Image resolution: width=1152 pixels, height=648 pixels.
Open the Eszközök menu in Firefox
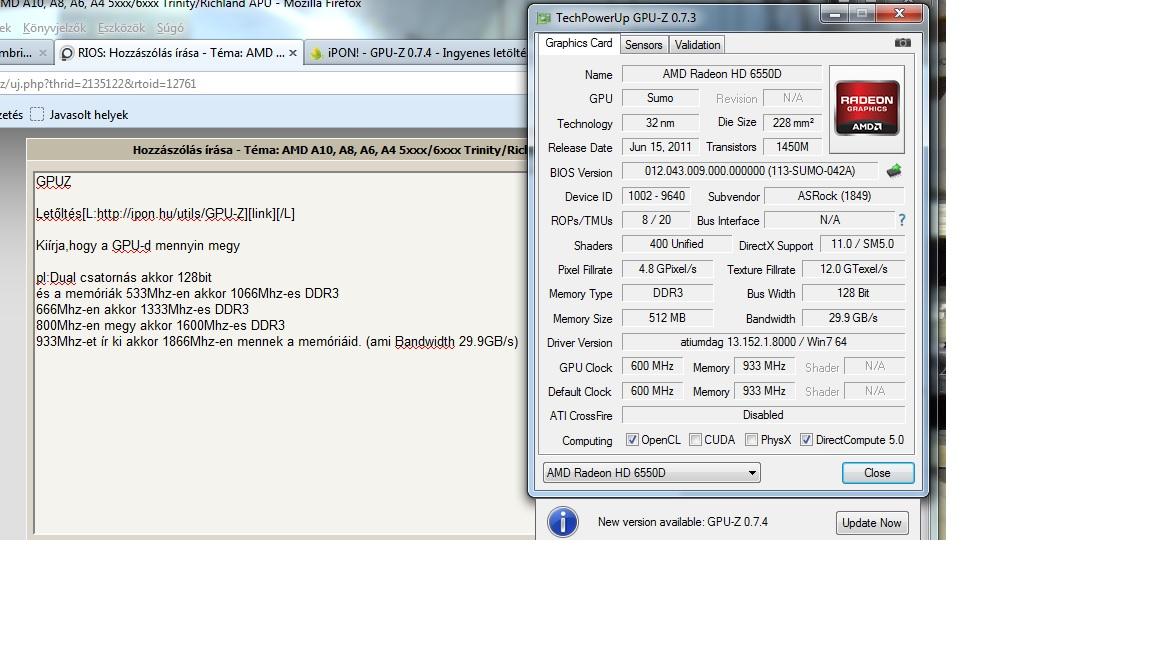click(121, 28)
